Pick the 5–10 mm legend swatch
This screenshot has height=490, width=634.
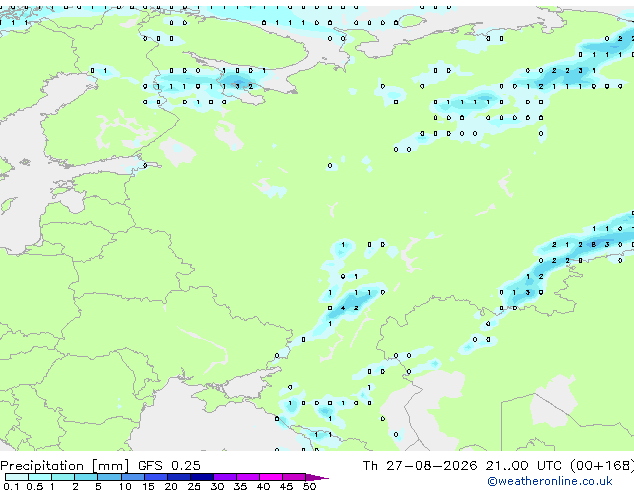click(x=109, y=477)
